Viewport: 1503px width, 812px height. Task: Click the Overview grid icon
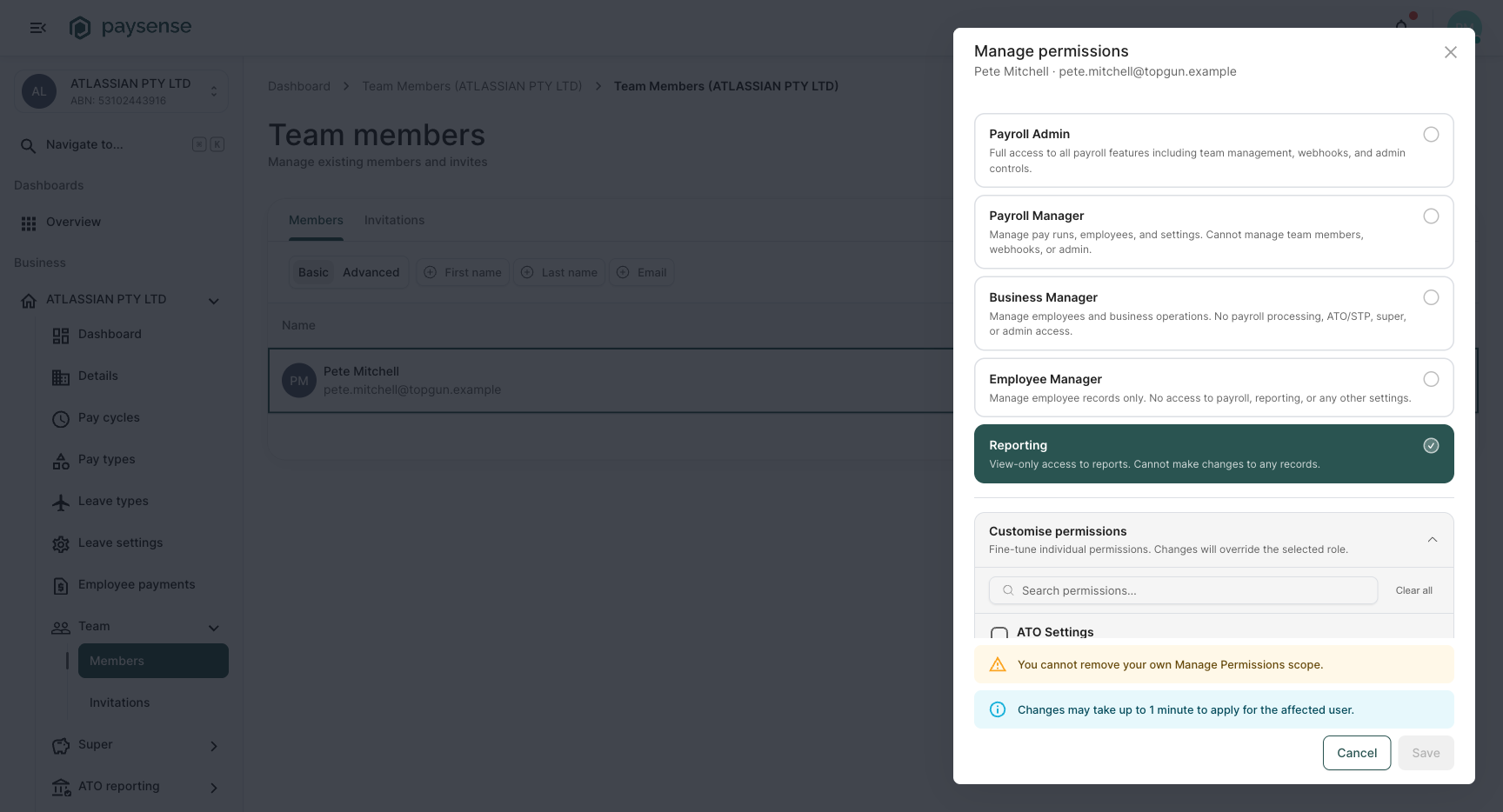(x=29, y=223)
